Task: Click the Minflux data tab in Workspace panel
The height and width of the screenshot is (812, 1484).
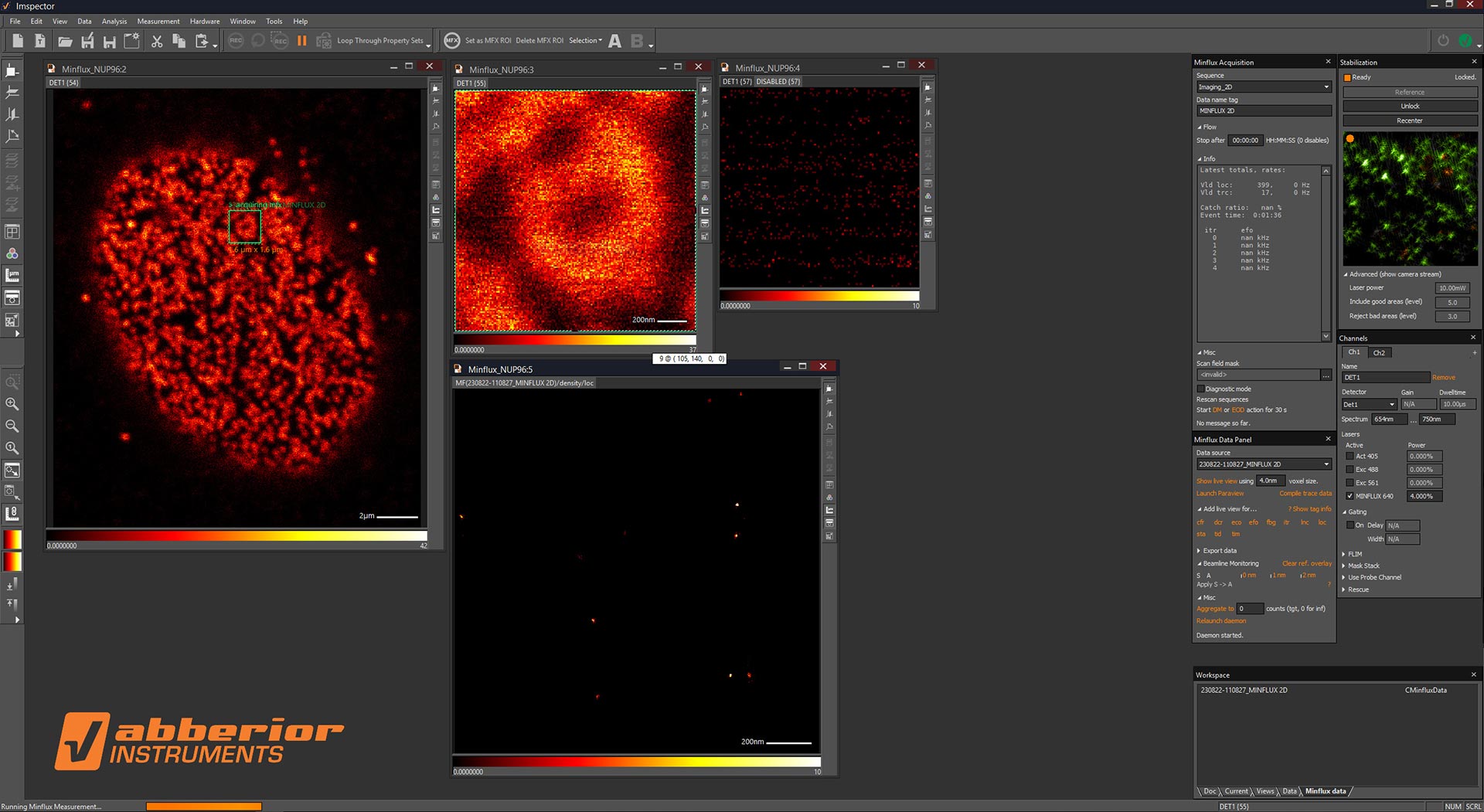Action: pyautogui.click(x=1325, y=791)
